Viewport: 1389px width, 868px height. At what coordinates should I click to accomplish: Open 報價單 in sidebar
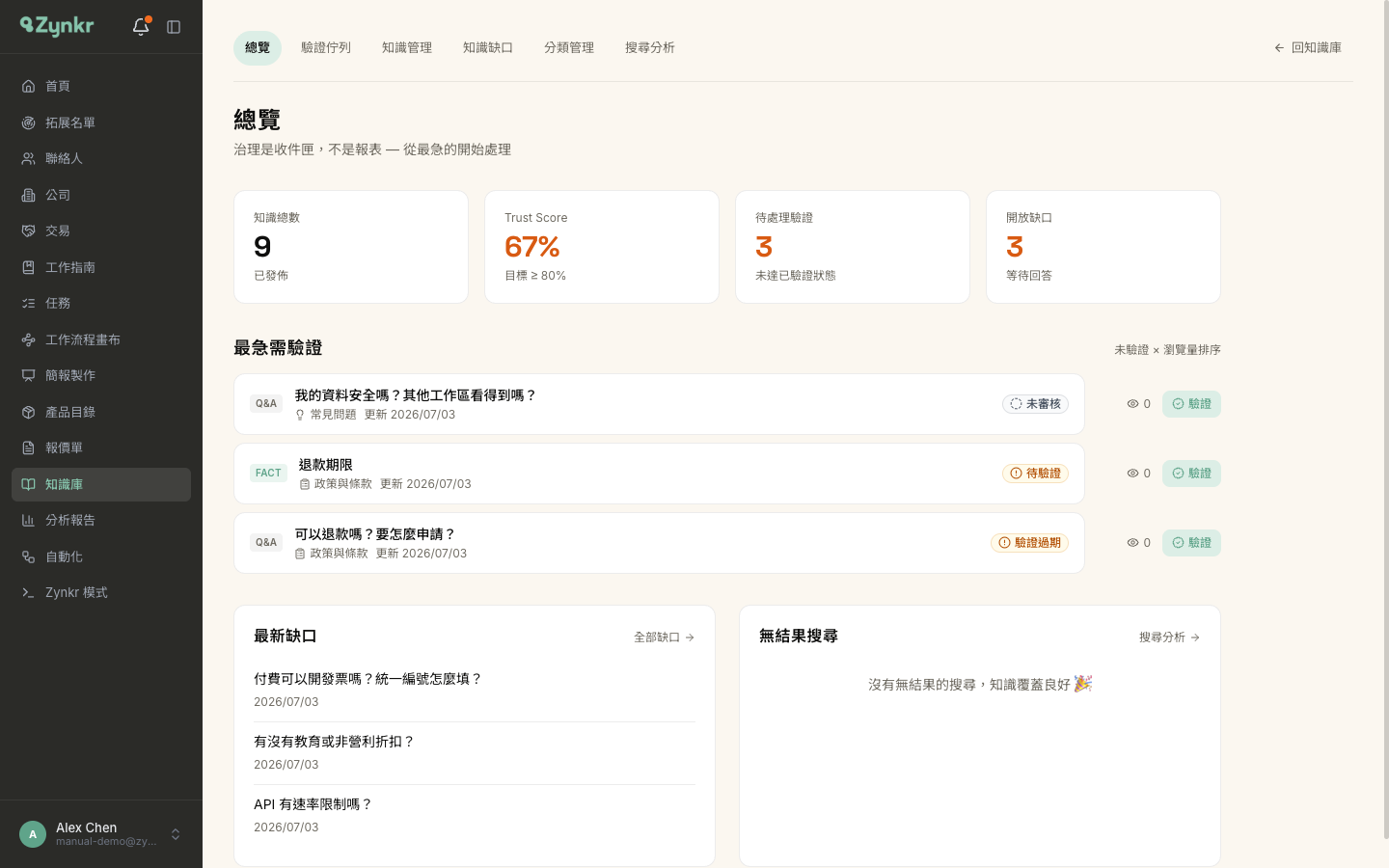click(101, 448)
